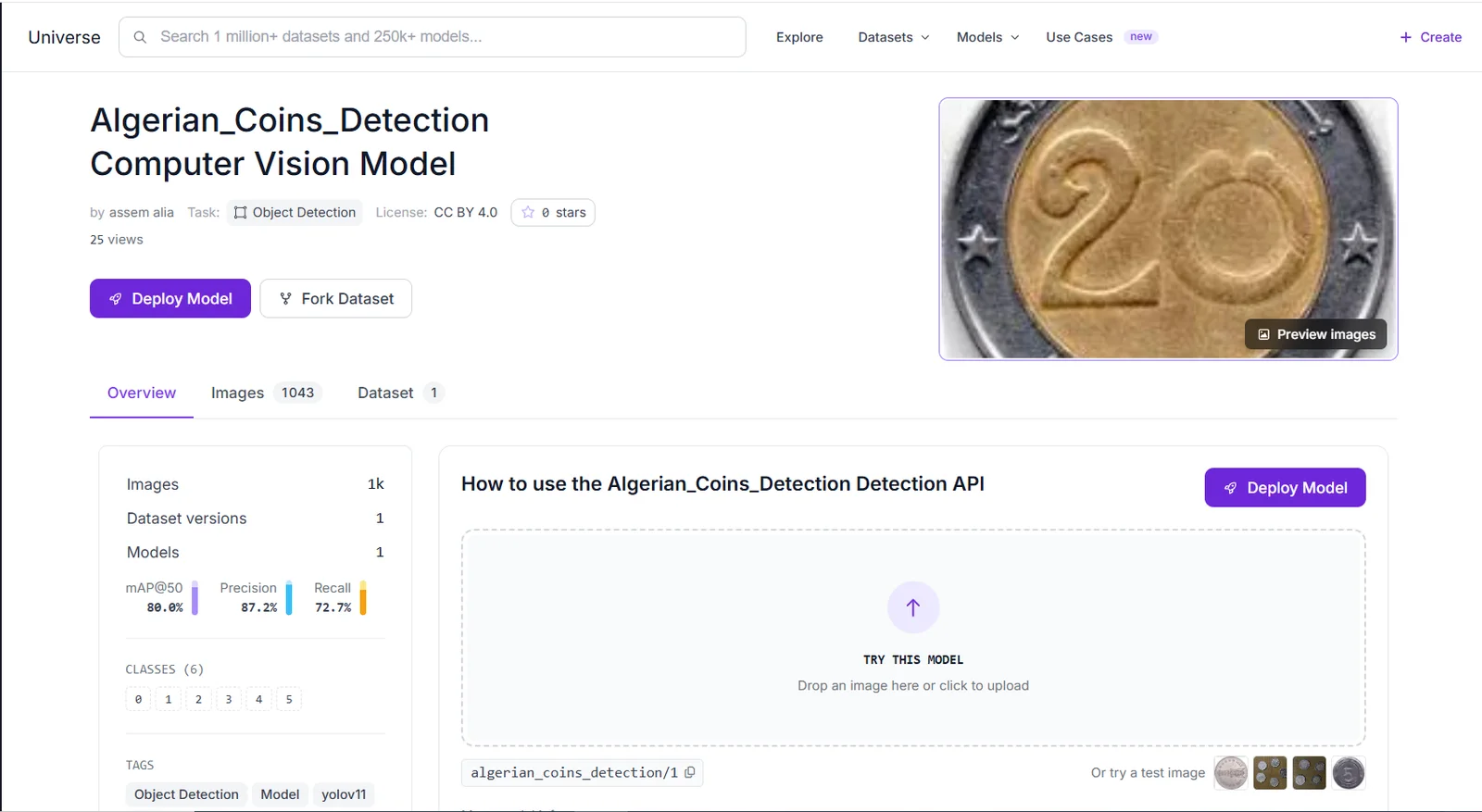Viewport: 1482px width, 812px height.
Task: Click the author name assem alia
Action: point(142,212)
